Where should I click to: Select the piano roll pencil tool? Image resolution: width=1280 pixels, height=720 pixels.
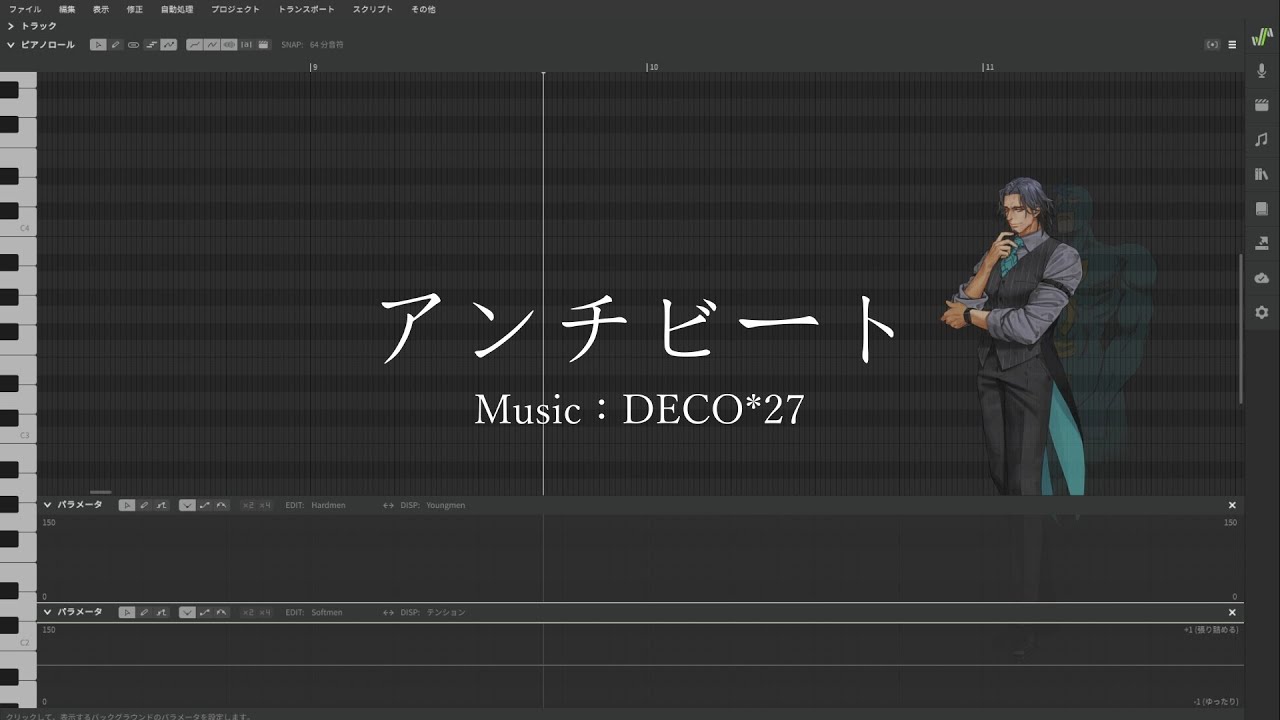point(115,45)
